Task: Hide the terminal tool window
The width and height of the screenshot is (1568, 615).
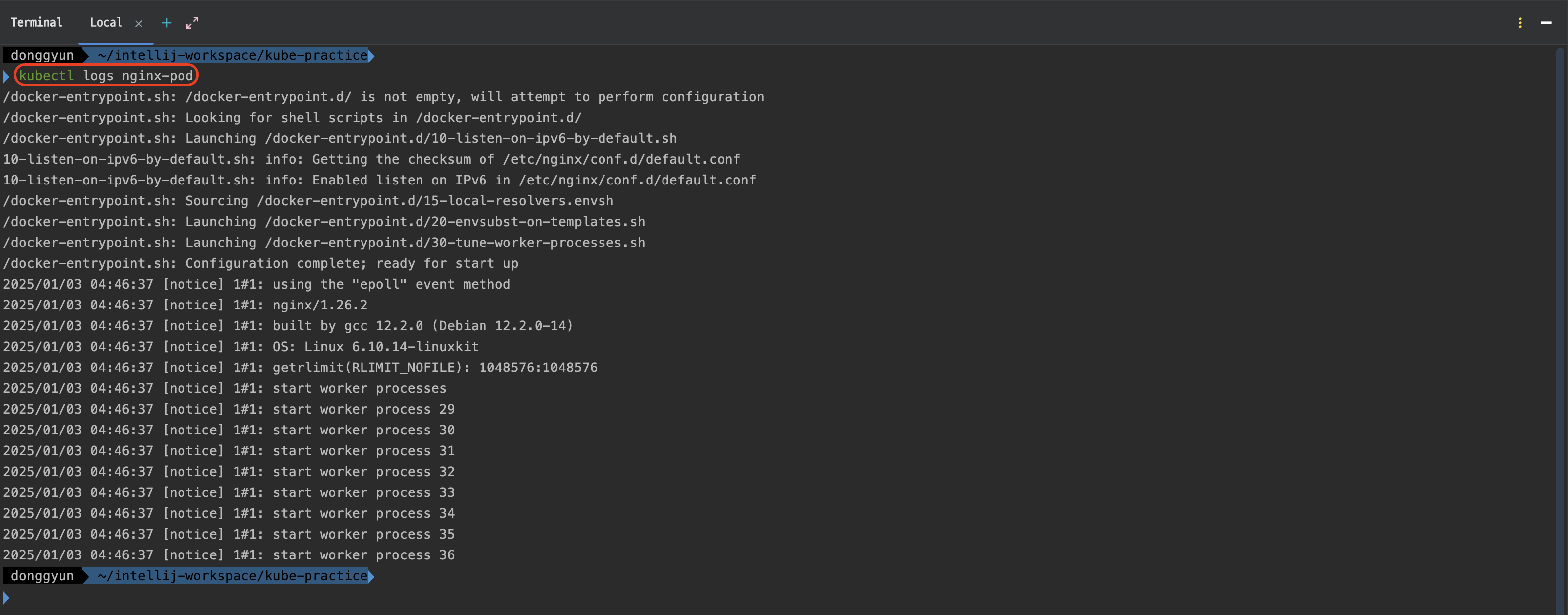Action: point(1546,23)
